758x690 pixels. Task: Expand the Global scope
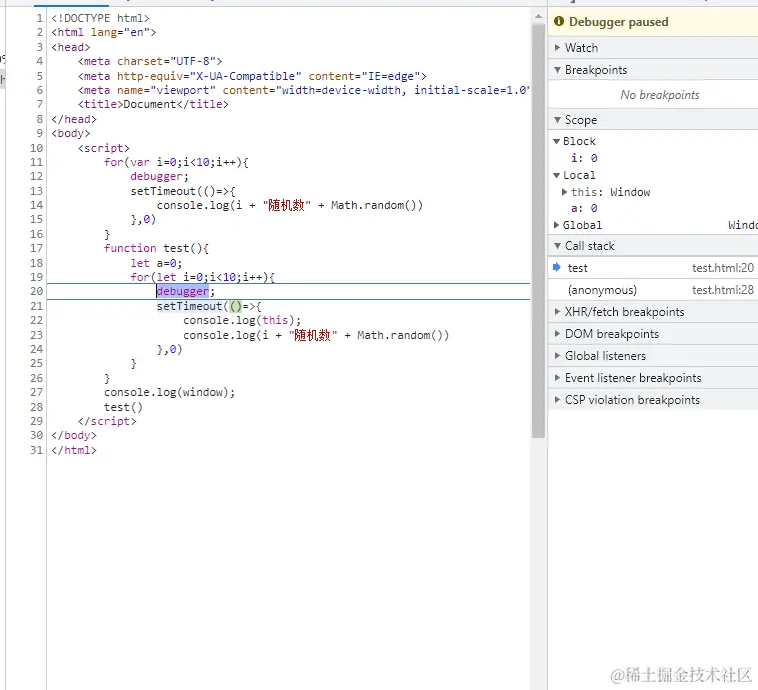tap(556, 225)
